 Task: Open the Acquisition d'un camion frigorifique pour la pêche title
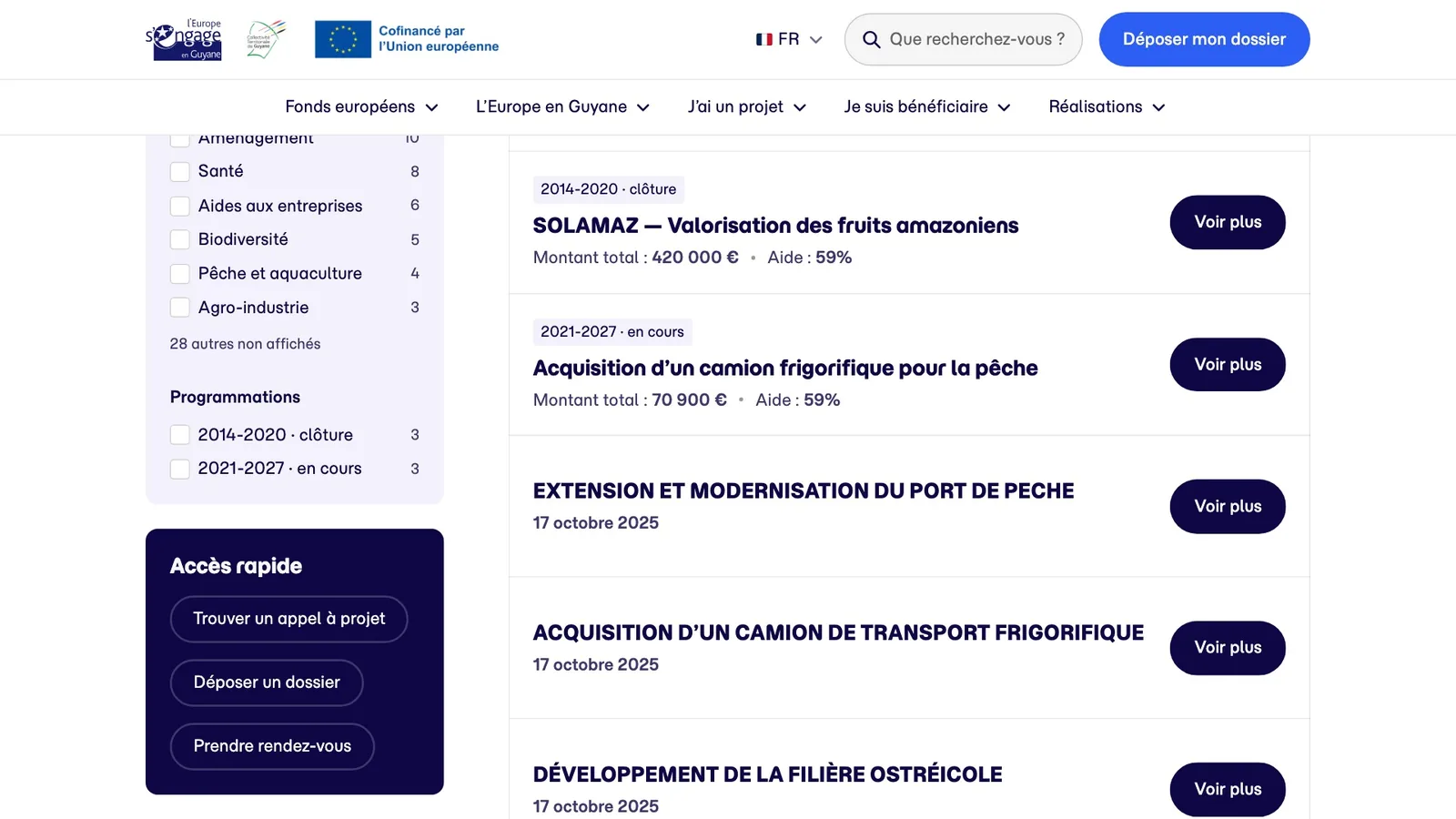point(785,369)
